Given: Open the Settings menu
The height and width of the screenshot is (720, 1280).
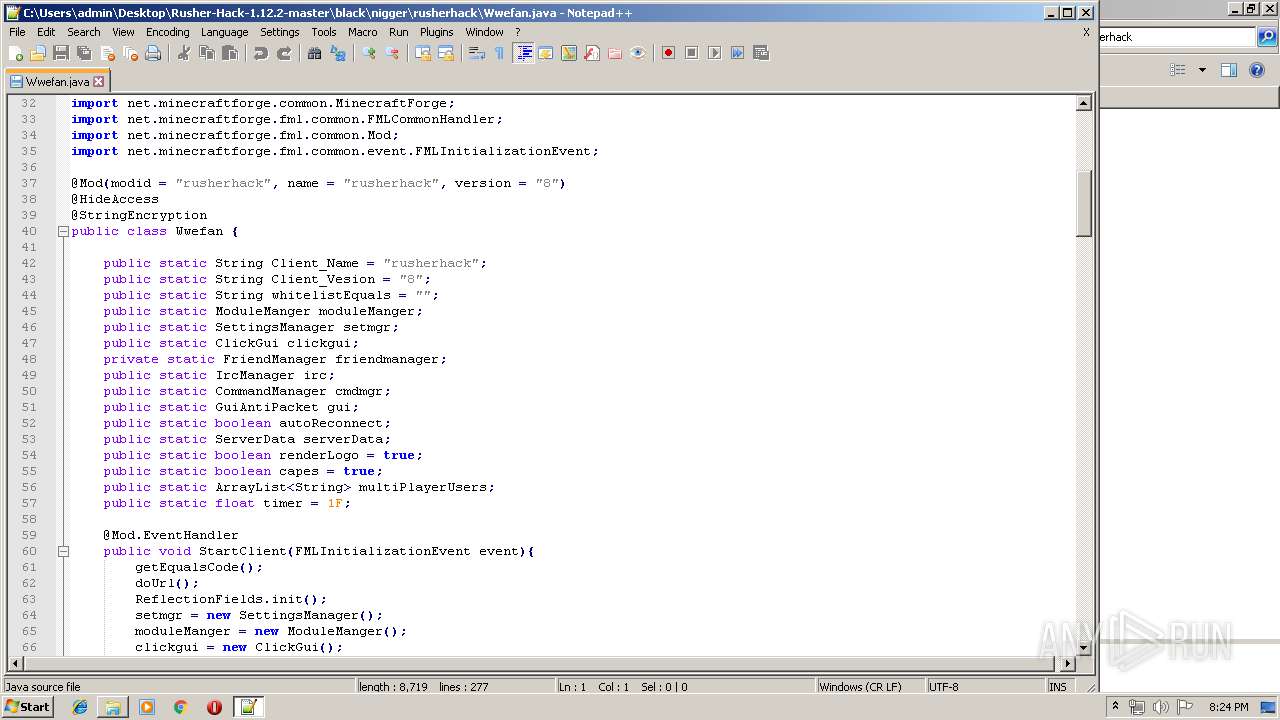Looking at the screenshot, I should (279, 32).
